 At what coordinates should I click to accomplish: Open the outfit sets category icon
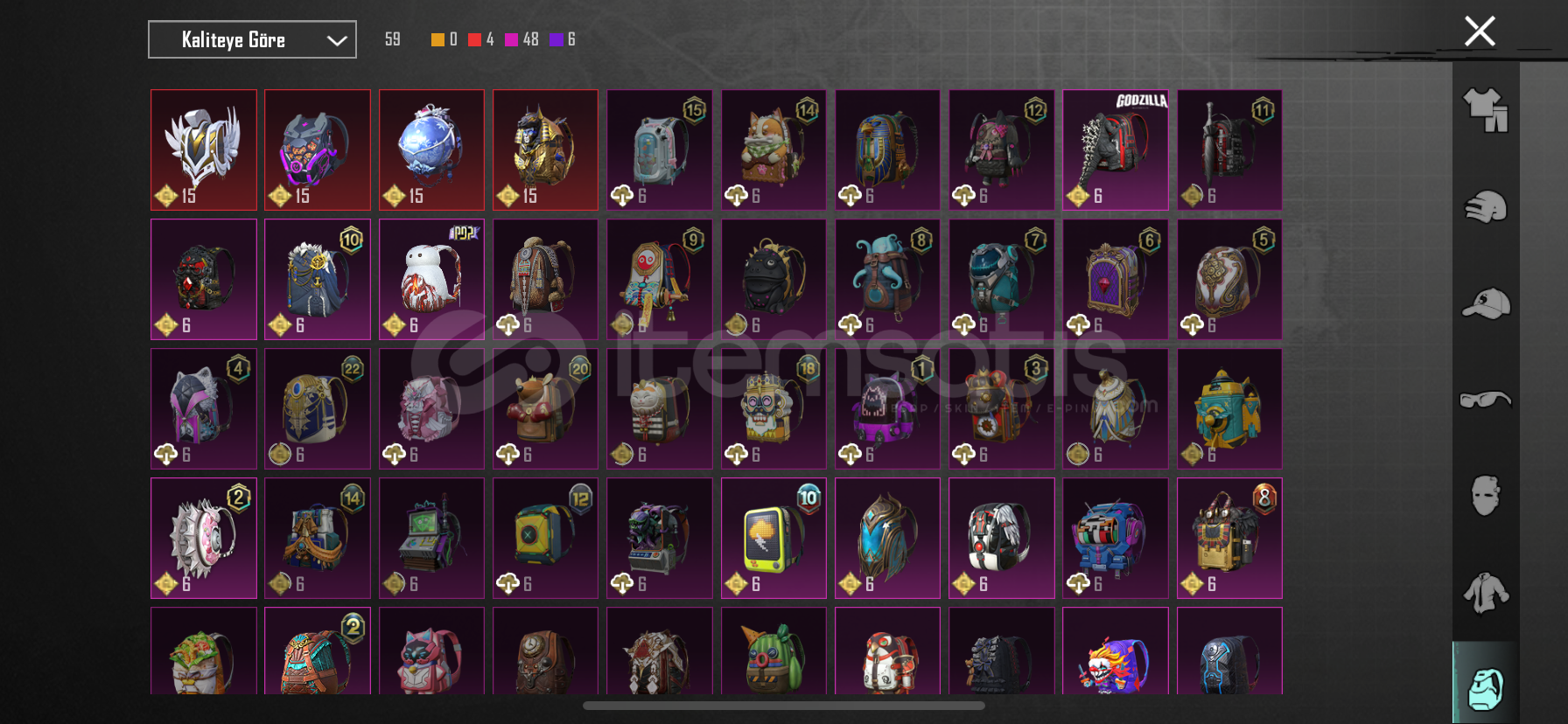1486,110
